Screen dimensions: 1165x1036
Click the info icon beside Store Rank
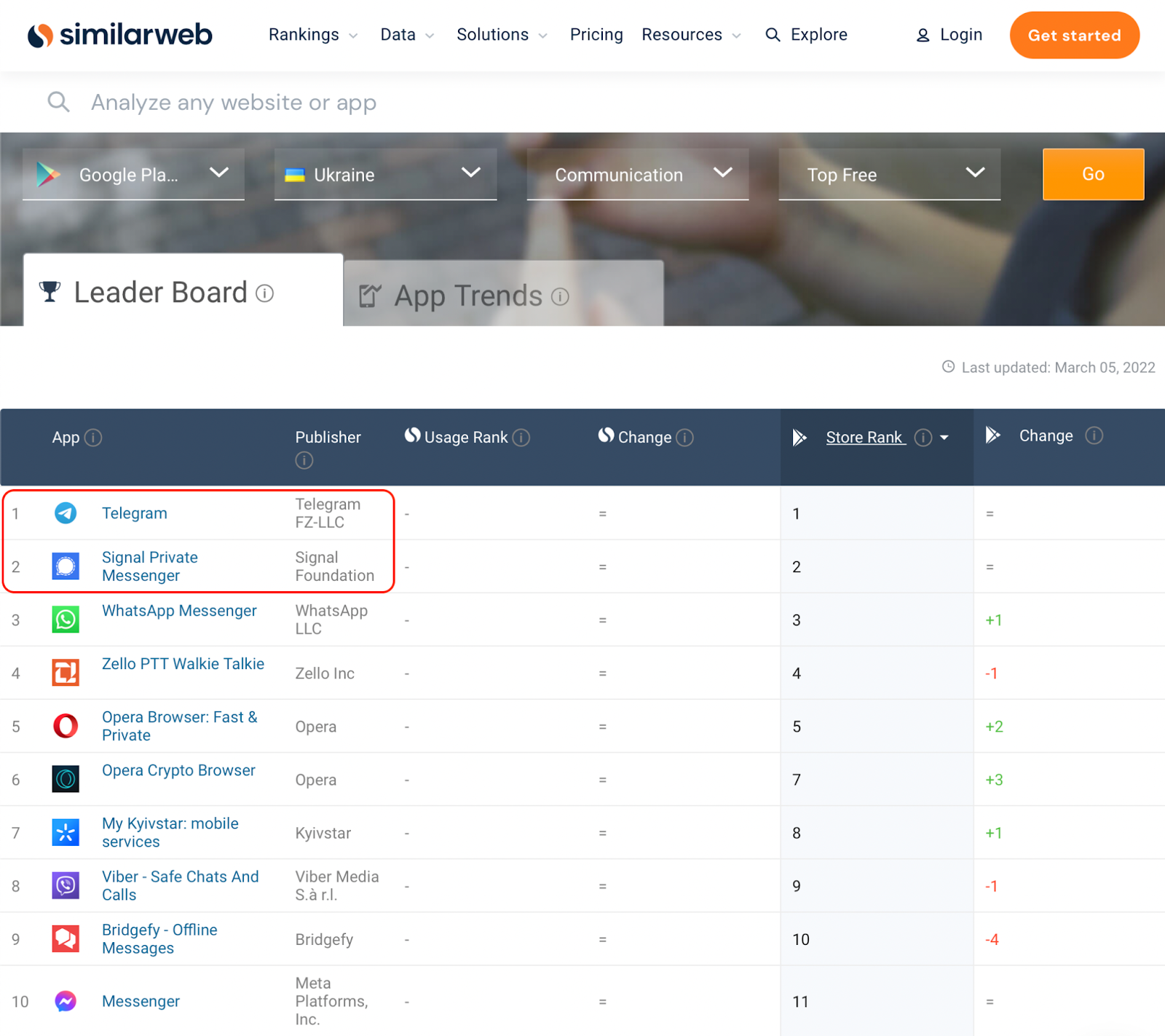pos(923,438)
